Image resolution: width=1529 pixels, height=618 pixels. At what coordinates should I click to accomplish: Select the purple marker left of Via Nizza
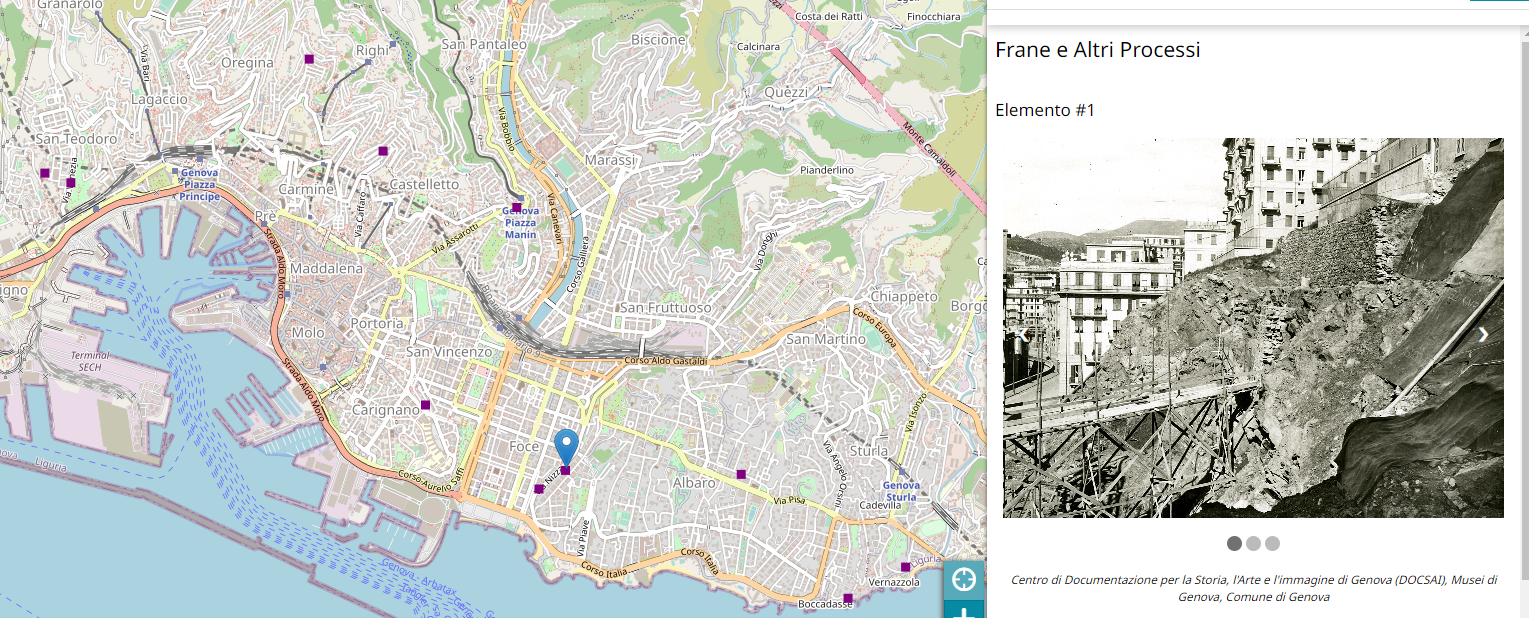pyautogui.click(x=539, y=489)
